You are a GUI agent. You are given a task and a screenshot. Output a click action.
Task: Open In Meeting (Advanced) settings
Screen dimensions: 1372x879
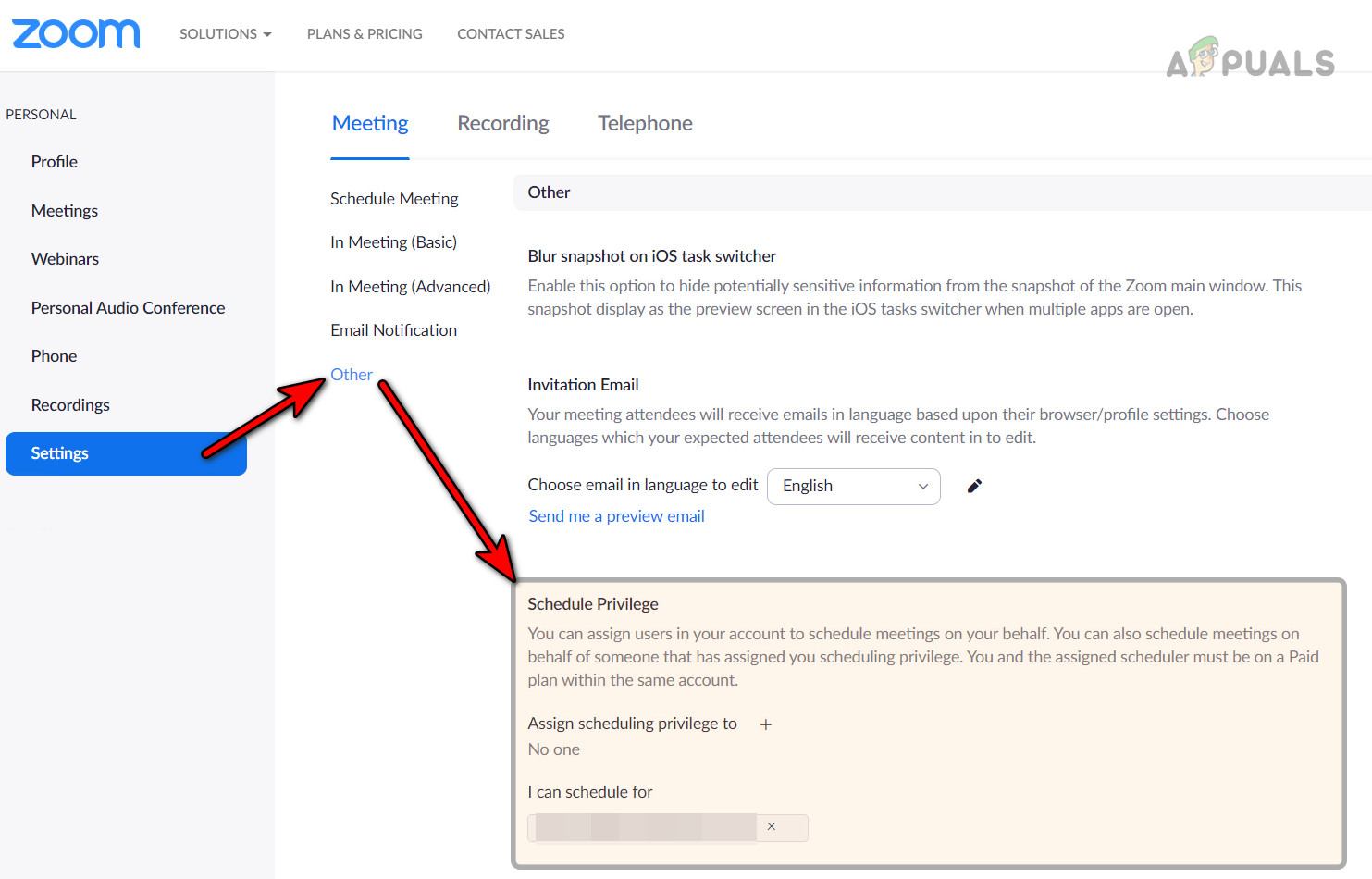coord(410,286)
